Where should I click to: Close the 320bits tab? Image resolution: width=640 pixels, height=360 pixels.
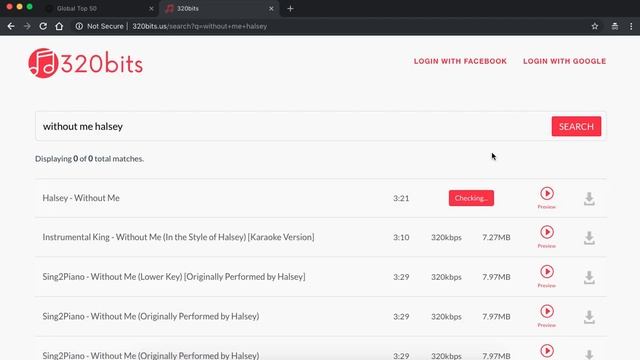(271, 8)
